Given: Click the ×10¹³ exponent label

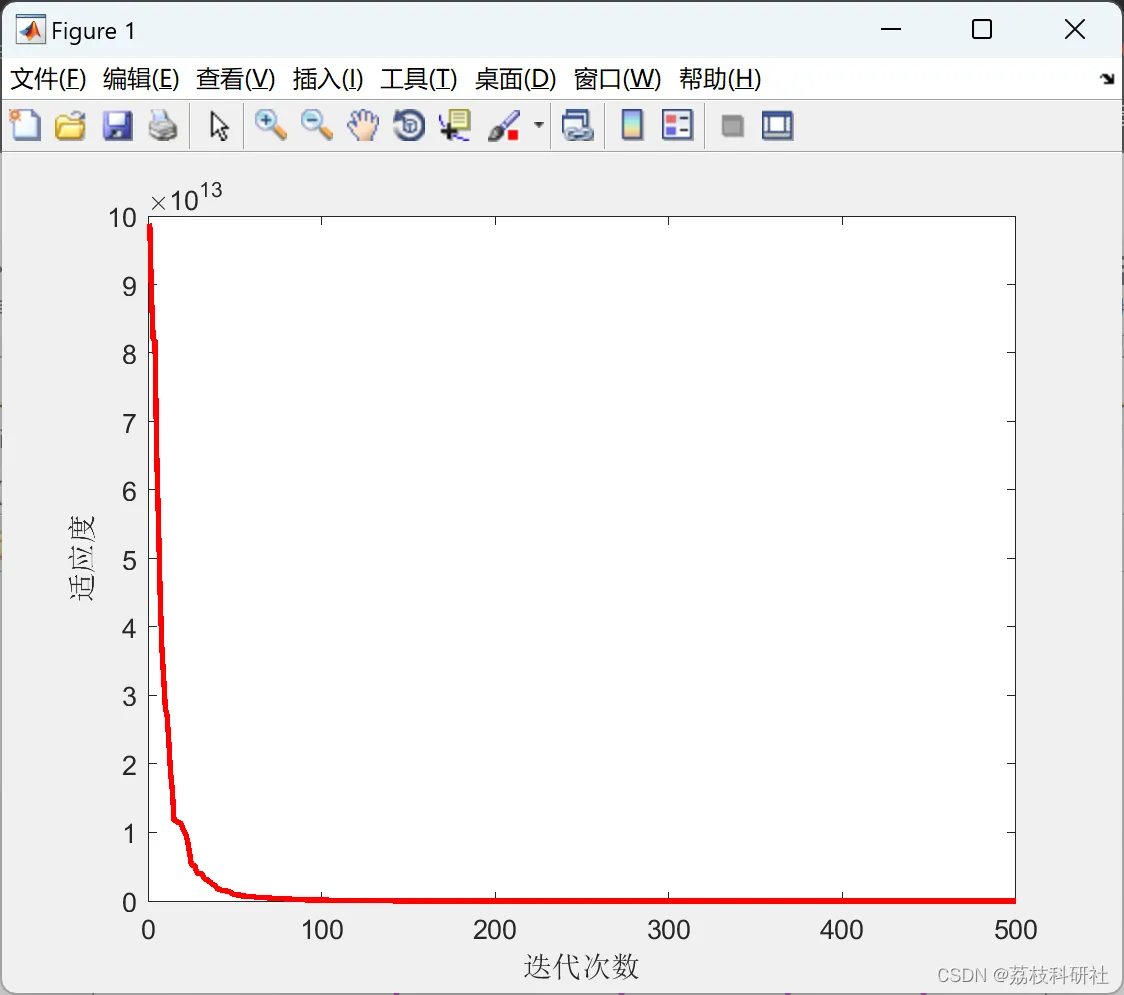Looking at the screenshot, I should (186, 198).
